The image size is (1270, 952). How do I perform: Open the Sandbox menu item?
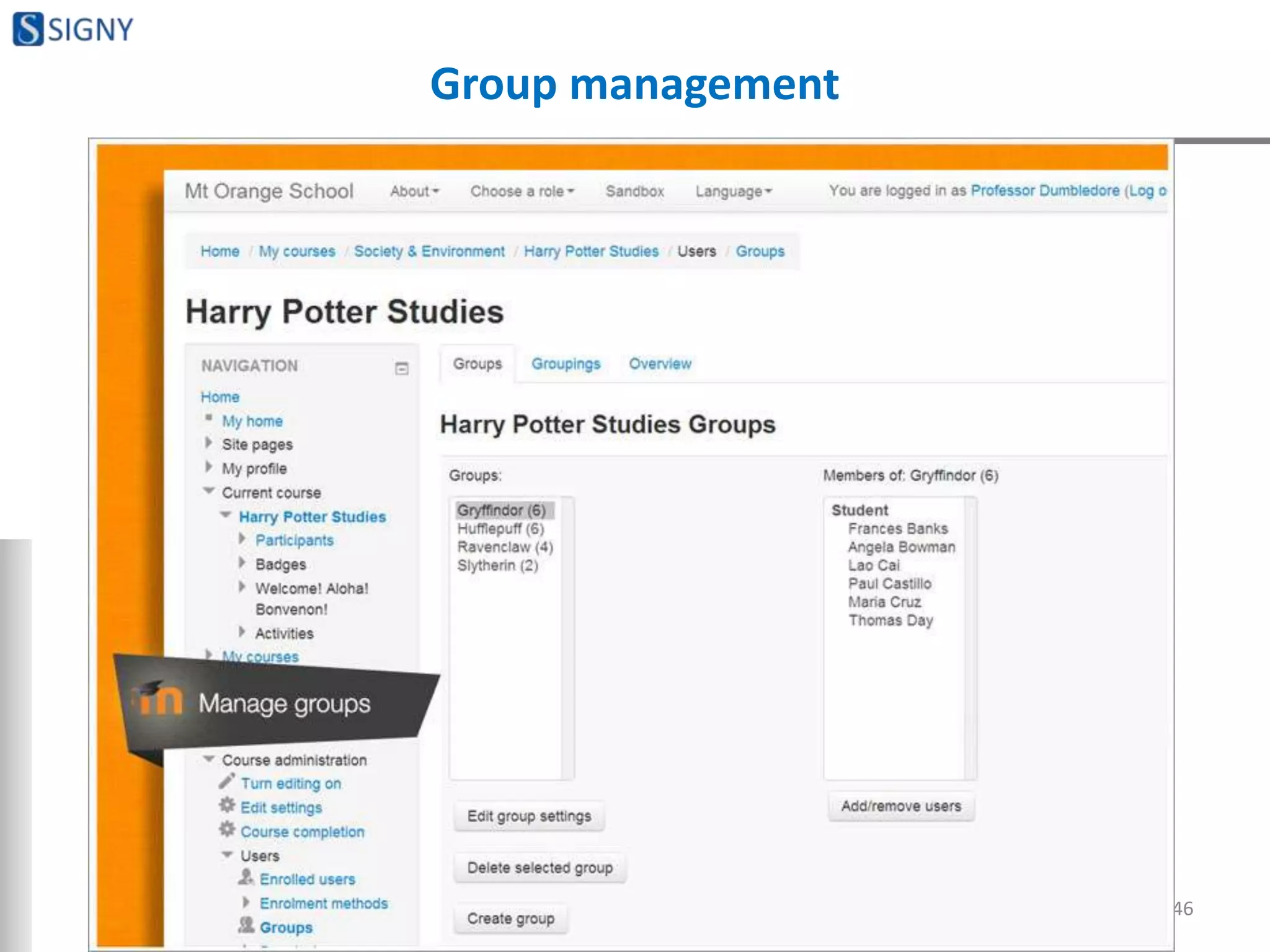tap(635, 191)
